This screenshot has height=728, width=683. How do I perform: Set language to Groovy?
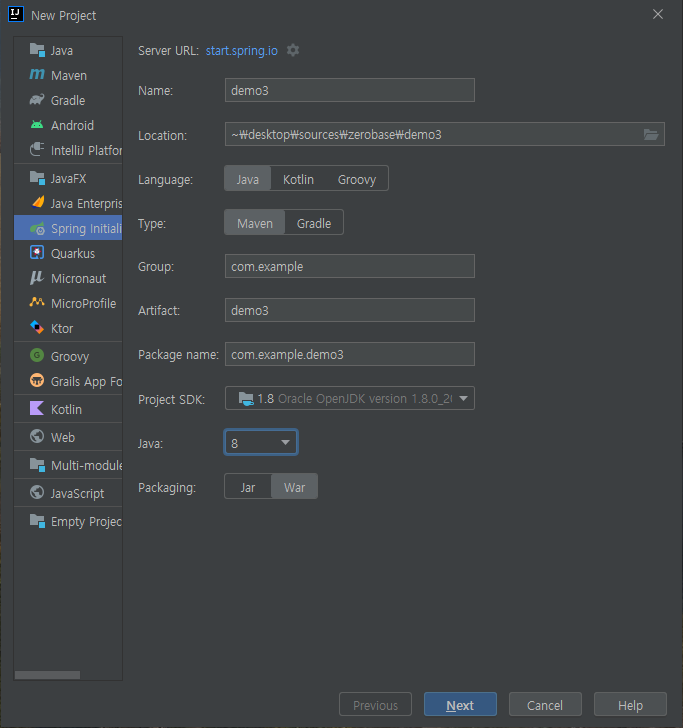(x=357, y=179)
